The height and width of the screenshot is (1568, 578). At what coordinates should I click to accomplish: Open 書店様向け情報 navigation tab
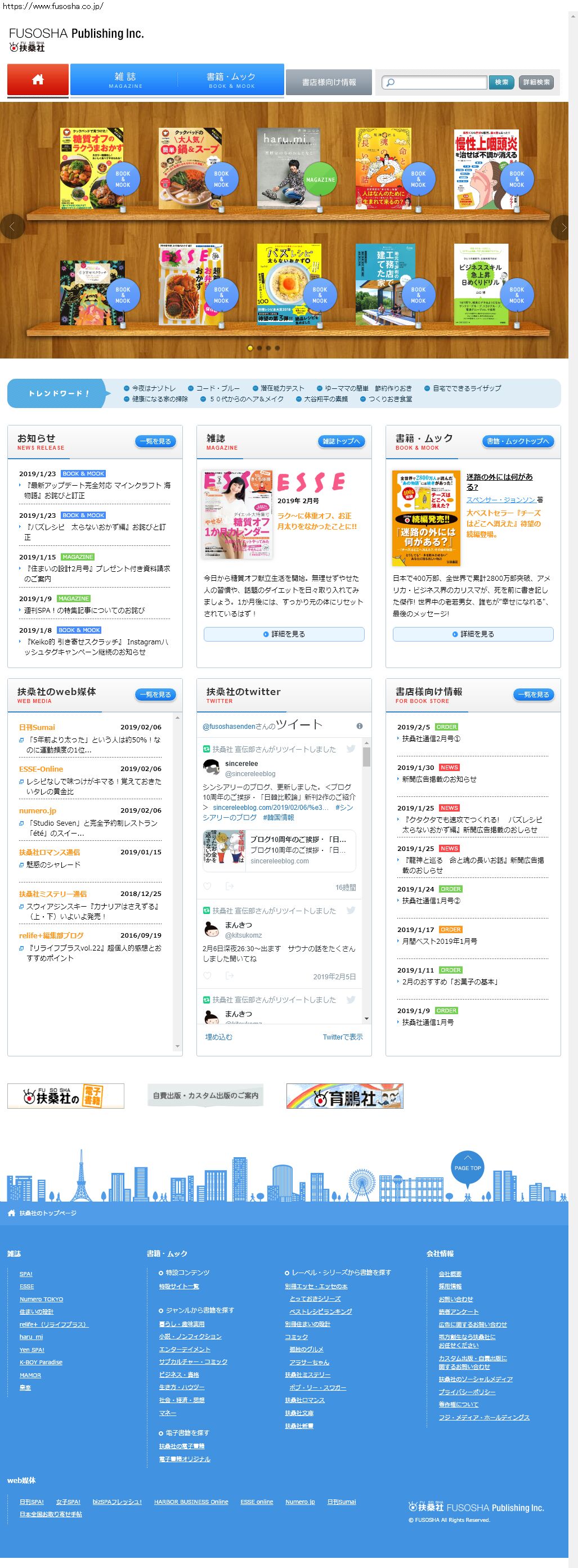(x=329, y=82)
